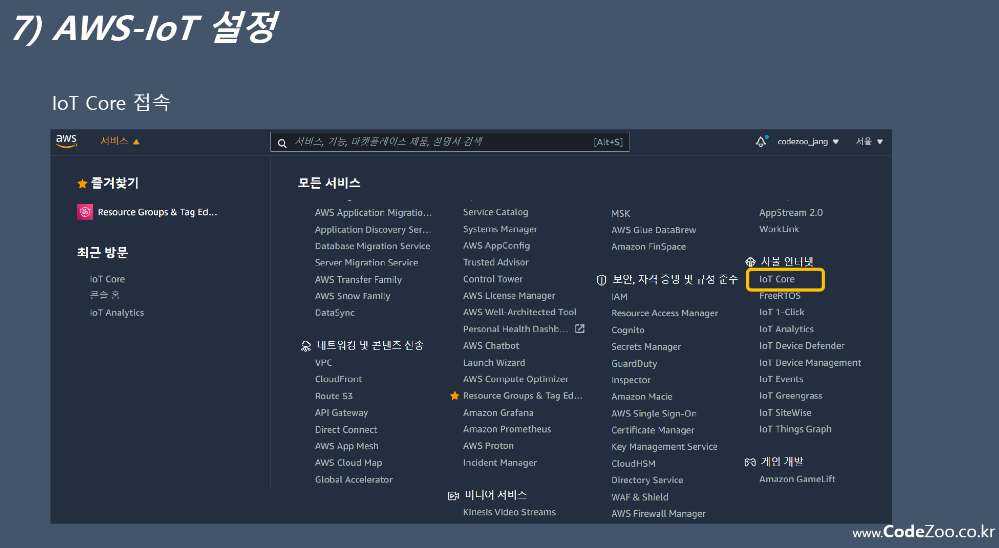Open Global Accelerator

point(354,480)
